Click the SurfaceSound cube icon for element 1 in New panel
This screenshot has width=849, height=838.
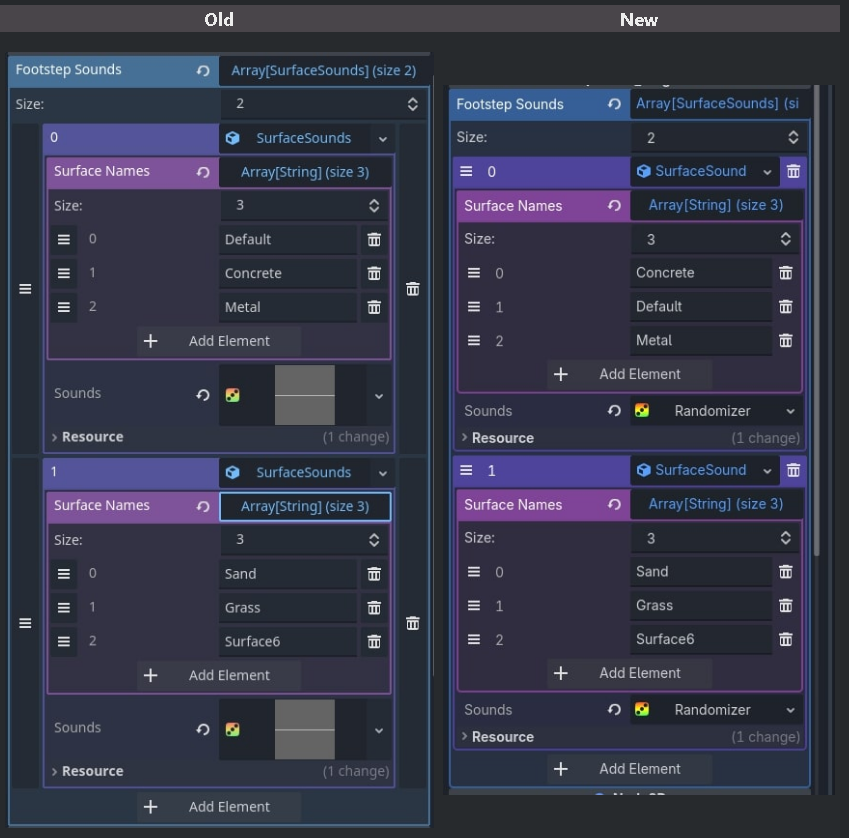click(x=644, y=470)
